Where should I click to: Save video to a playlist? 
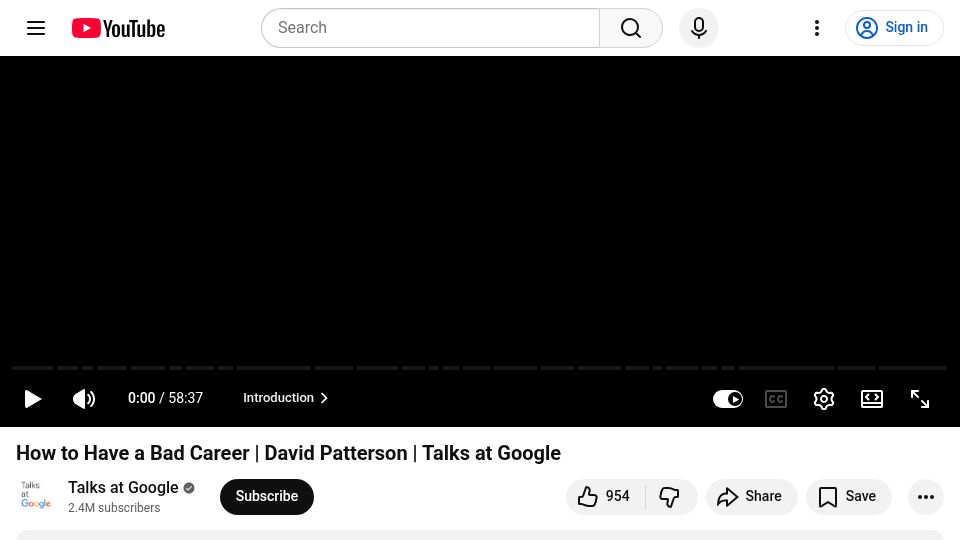[849, 497]
